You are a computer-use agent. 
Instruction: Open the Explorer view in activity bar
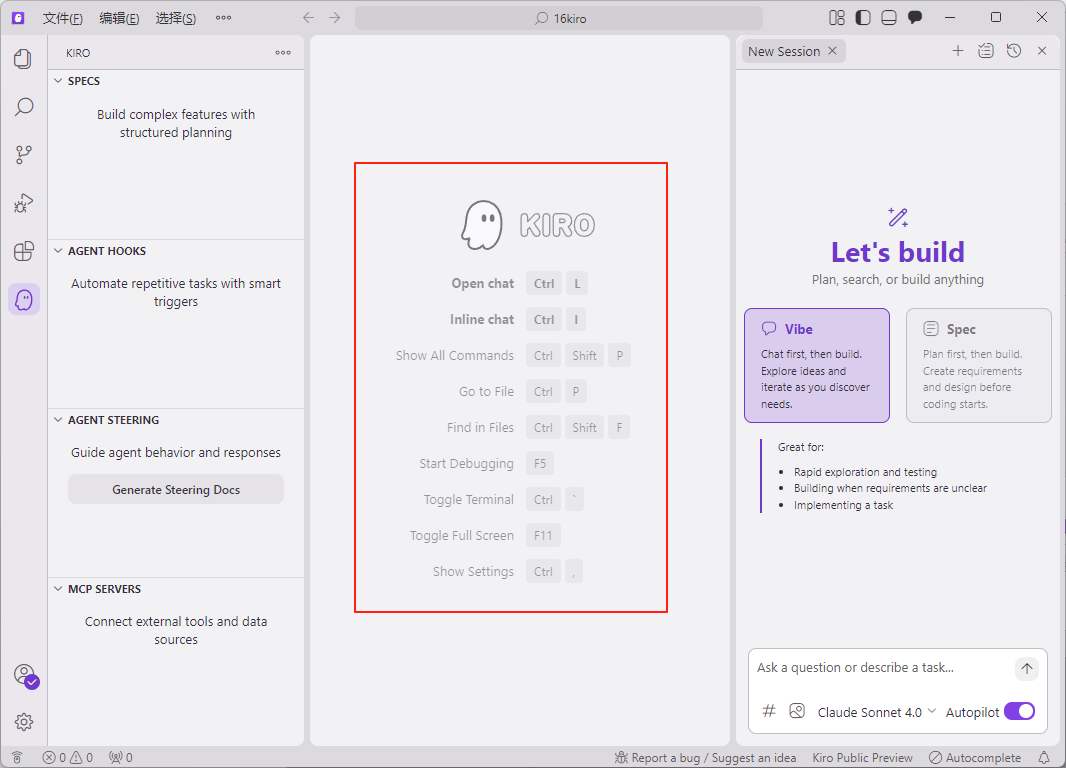[23, 59]
